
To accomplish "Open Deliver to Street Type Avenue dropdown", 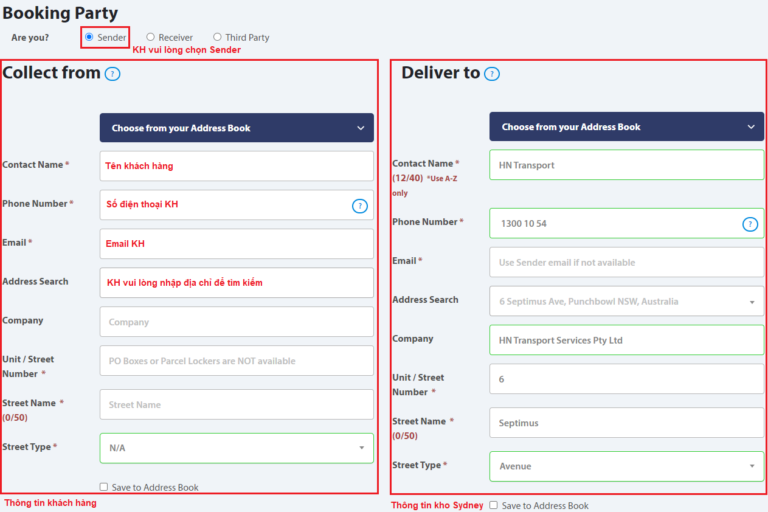I will tap(626, 466).
